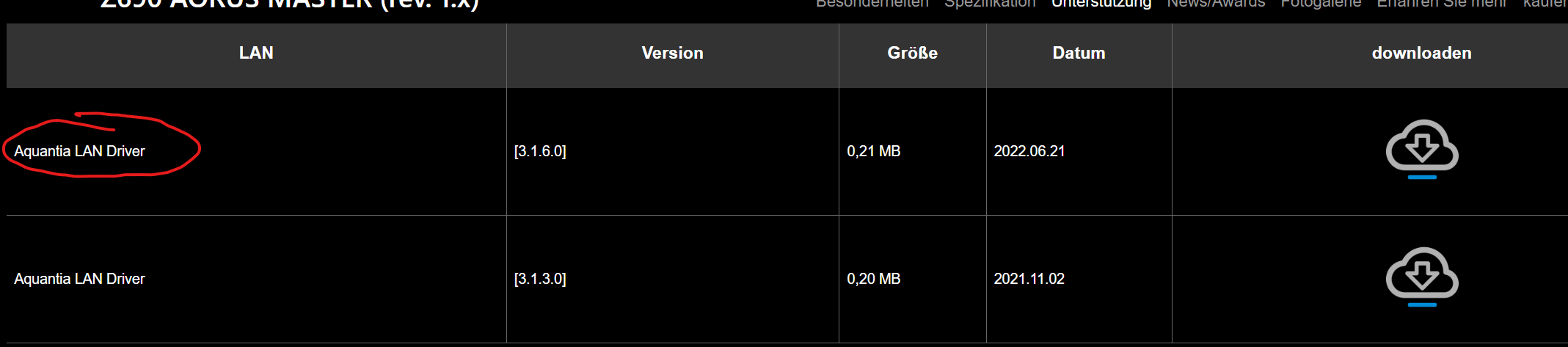Select the second Aquantia LAN Driver entry
This screenshot has height=347, width=1568.
click(x=79, y=279)
